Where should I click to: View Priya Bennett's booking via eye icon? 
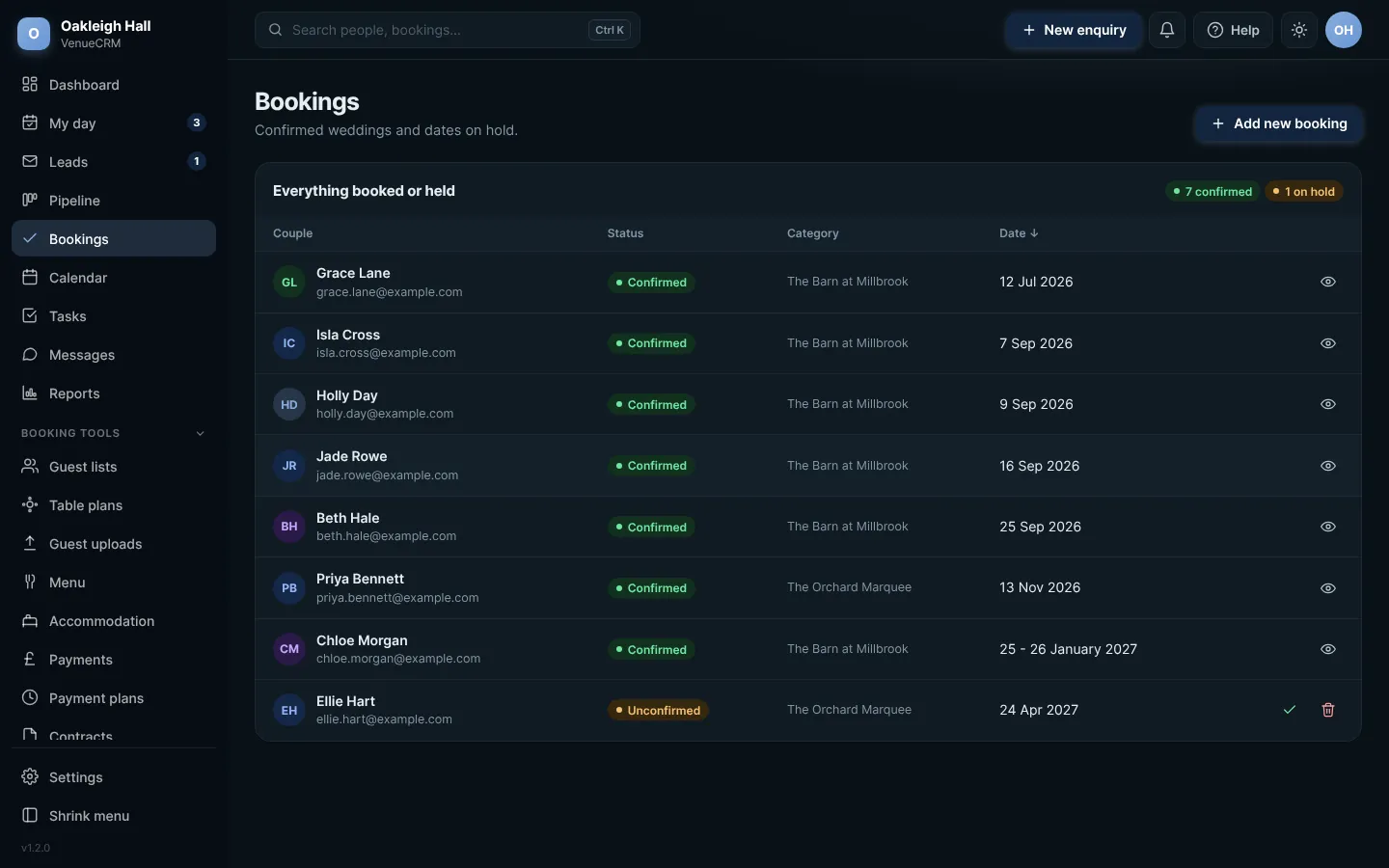click(x=1328, y=588)
